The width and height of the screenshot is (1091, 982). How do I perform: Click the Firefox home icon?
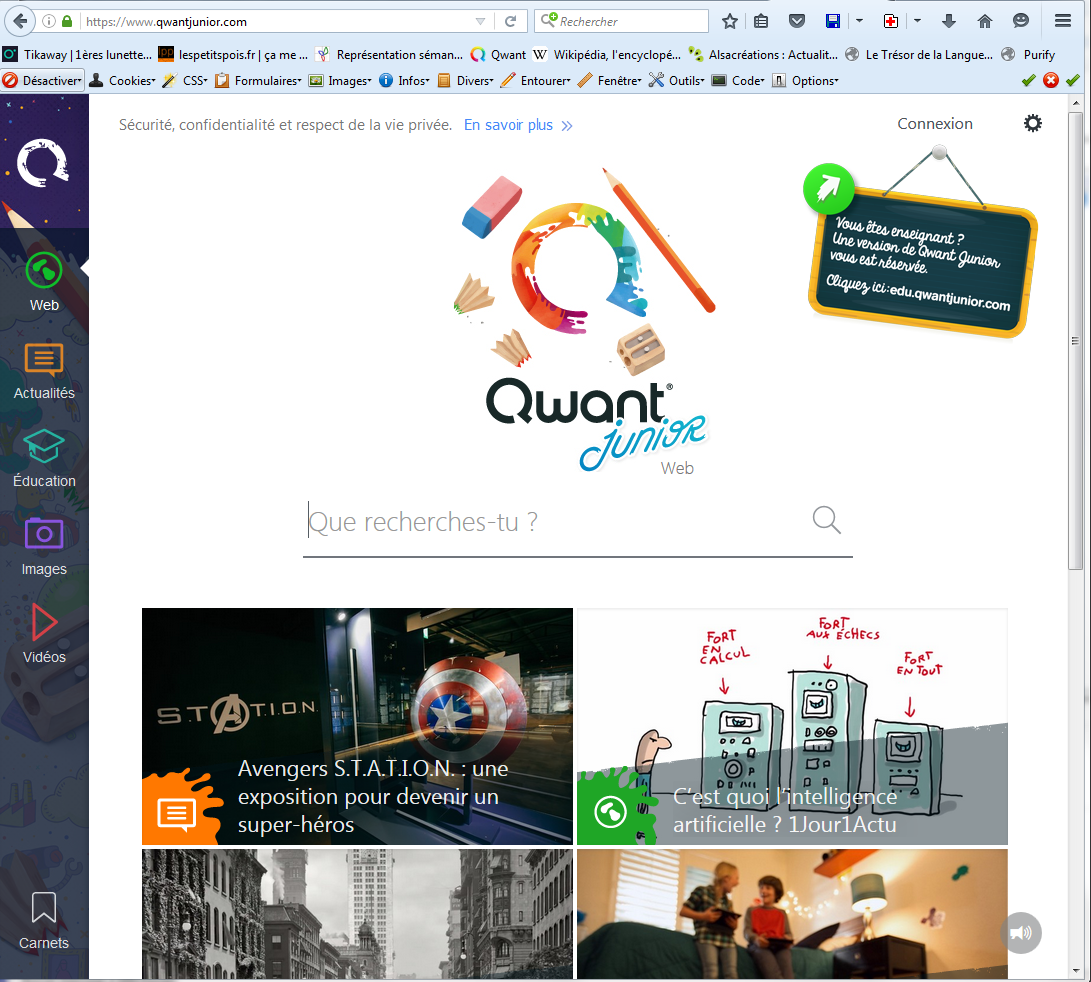pos(985,21)
